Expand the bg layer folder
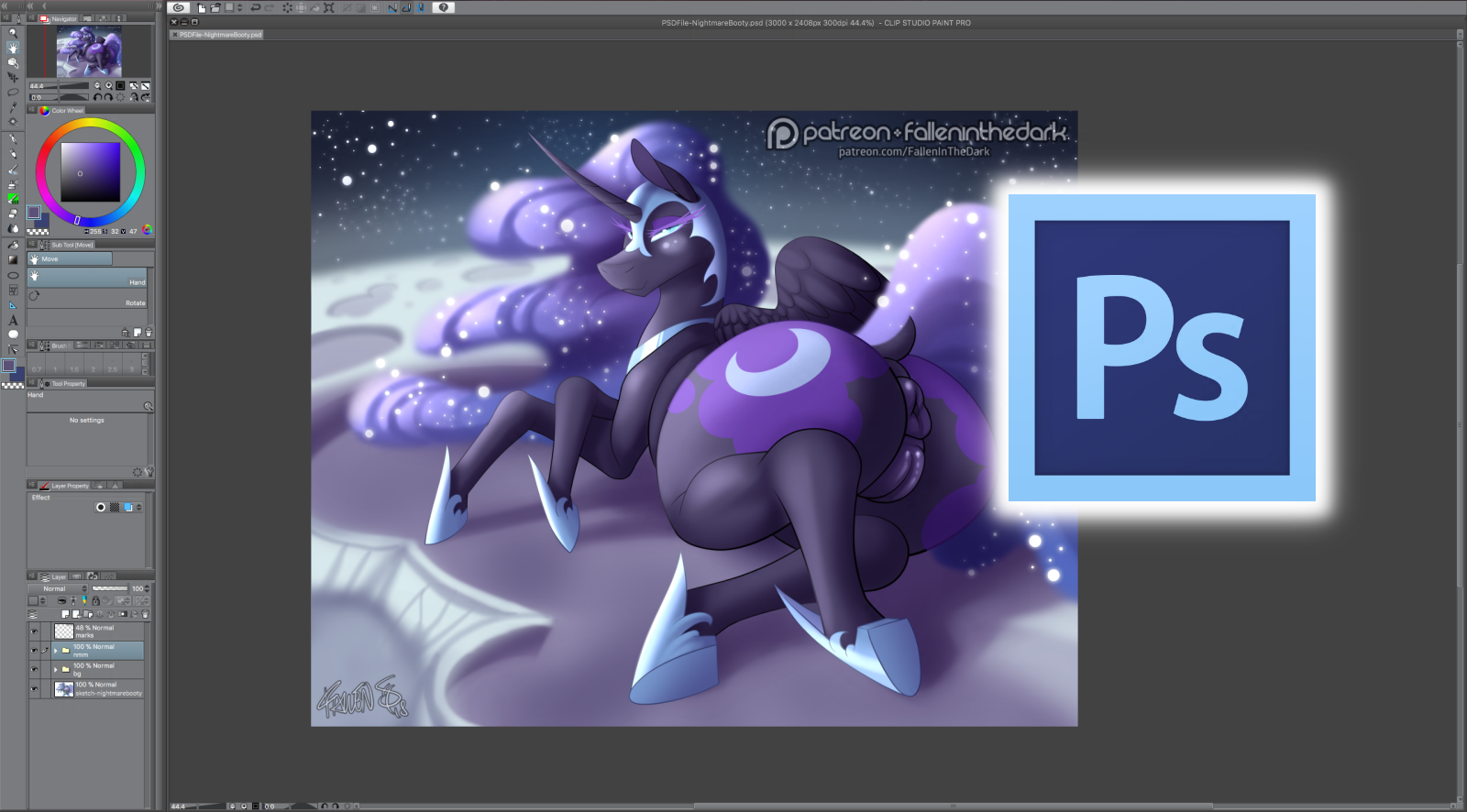Screen dimensions: 1467x812 56,669
